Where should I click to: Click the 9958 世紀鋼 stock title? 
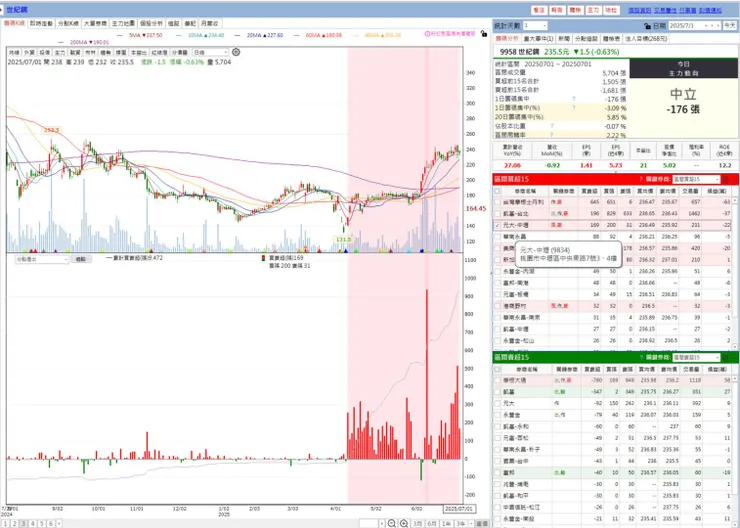[x=520, y=52]
